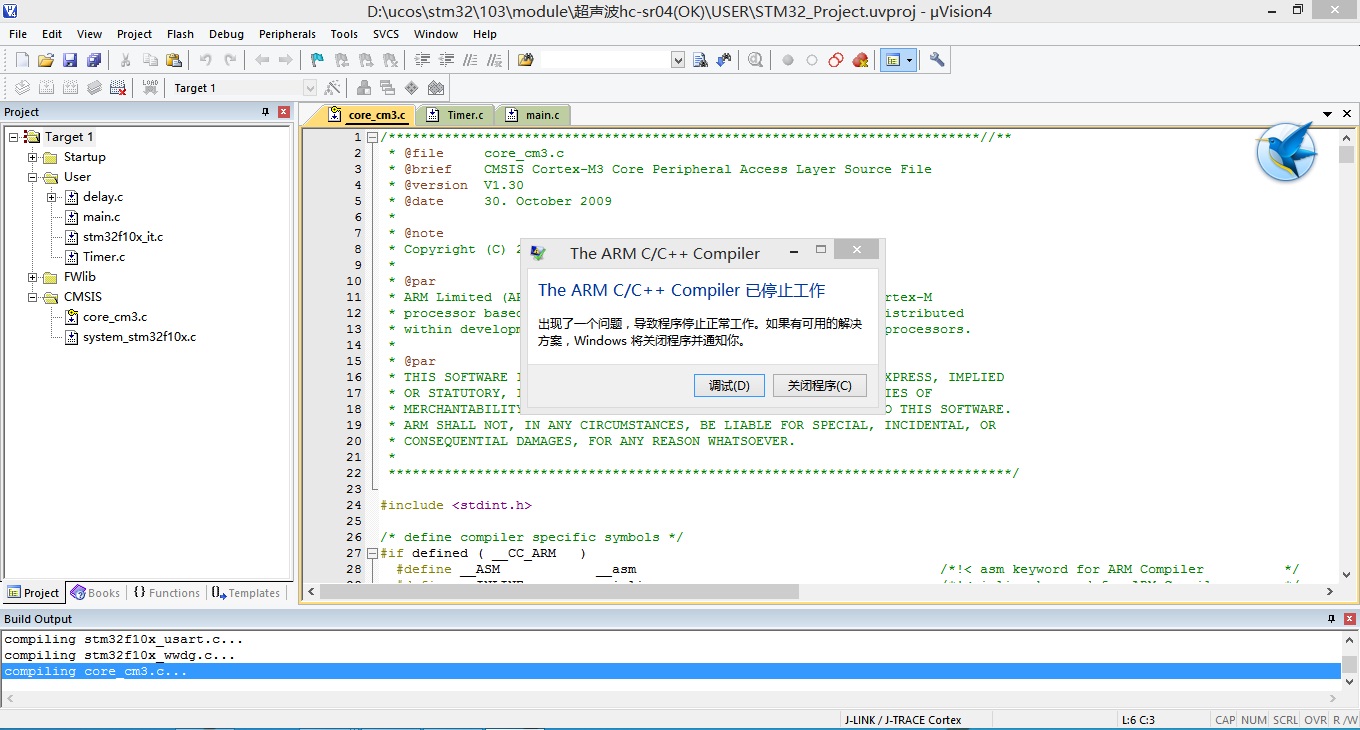Click the 调试(D) debug button in dialog

[729, 385]
